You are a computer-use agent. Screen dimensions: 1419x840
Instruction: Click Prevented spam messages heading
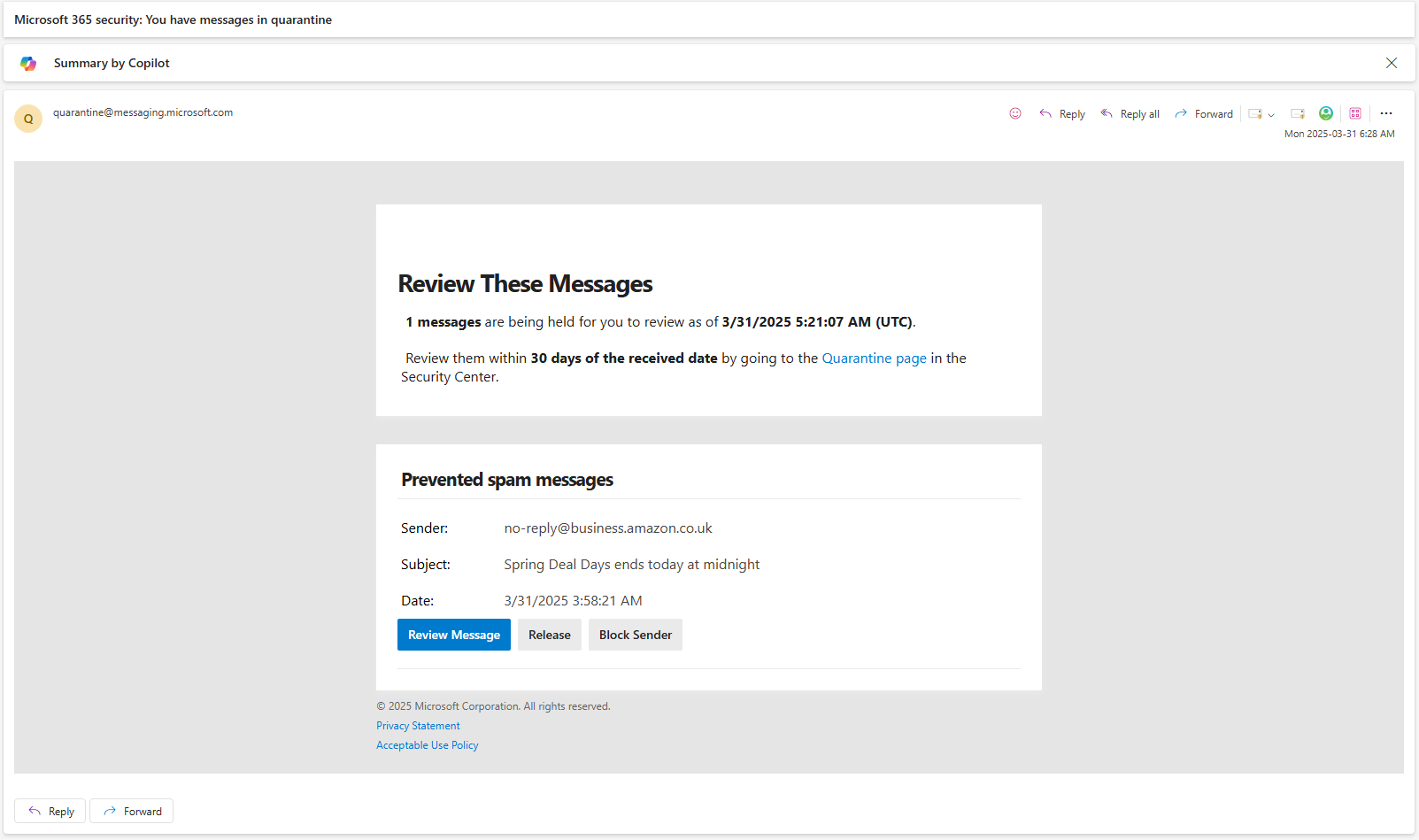507,480
